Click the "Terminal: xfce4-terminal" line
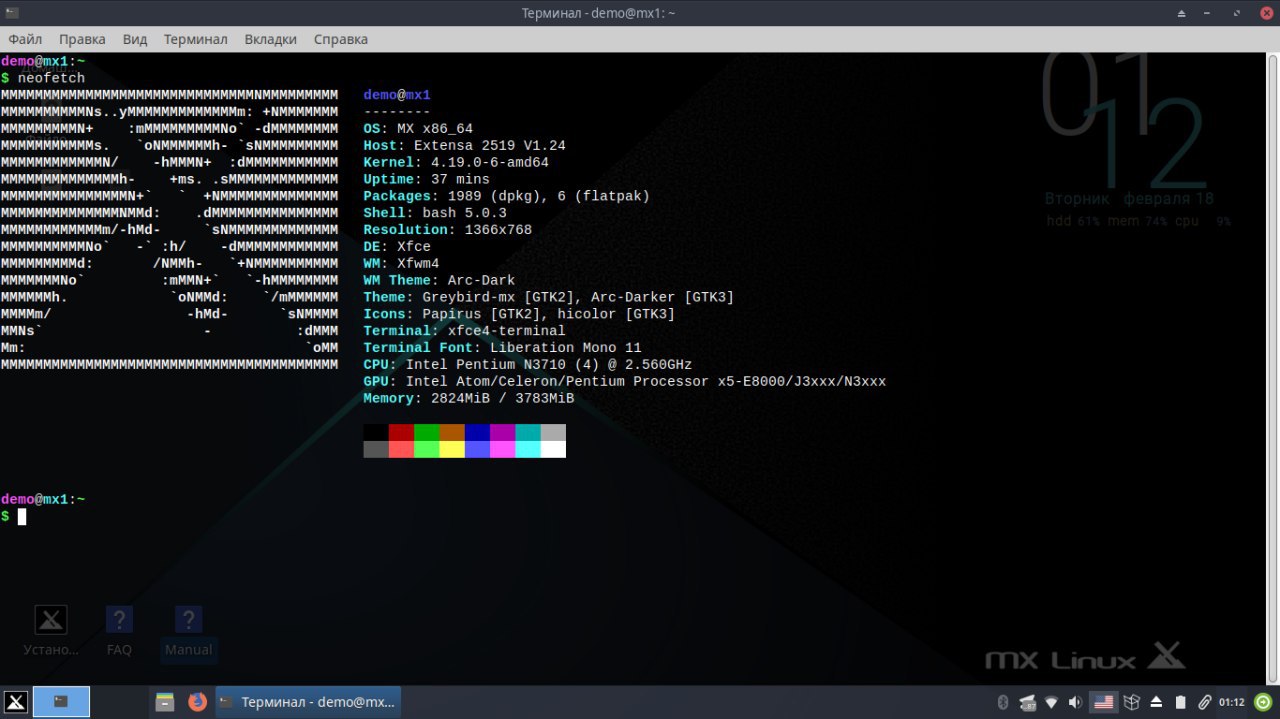The height and width of the screenshot is (719, 1280). click(x=464, y=331)
